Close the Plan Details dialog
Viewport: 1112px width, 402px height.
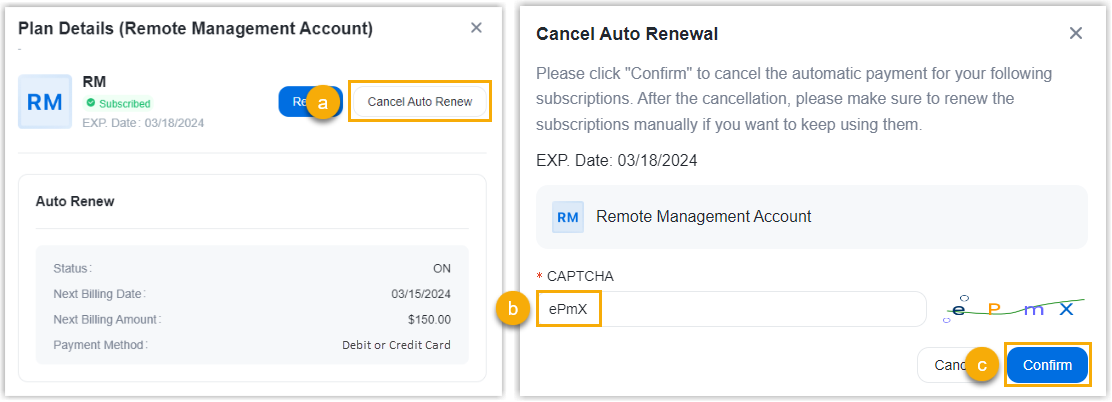coord(476,28)
